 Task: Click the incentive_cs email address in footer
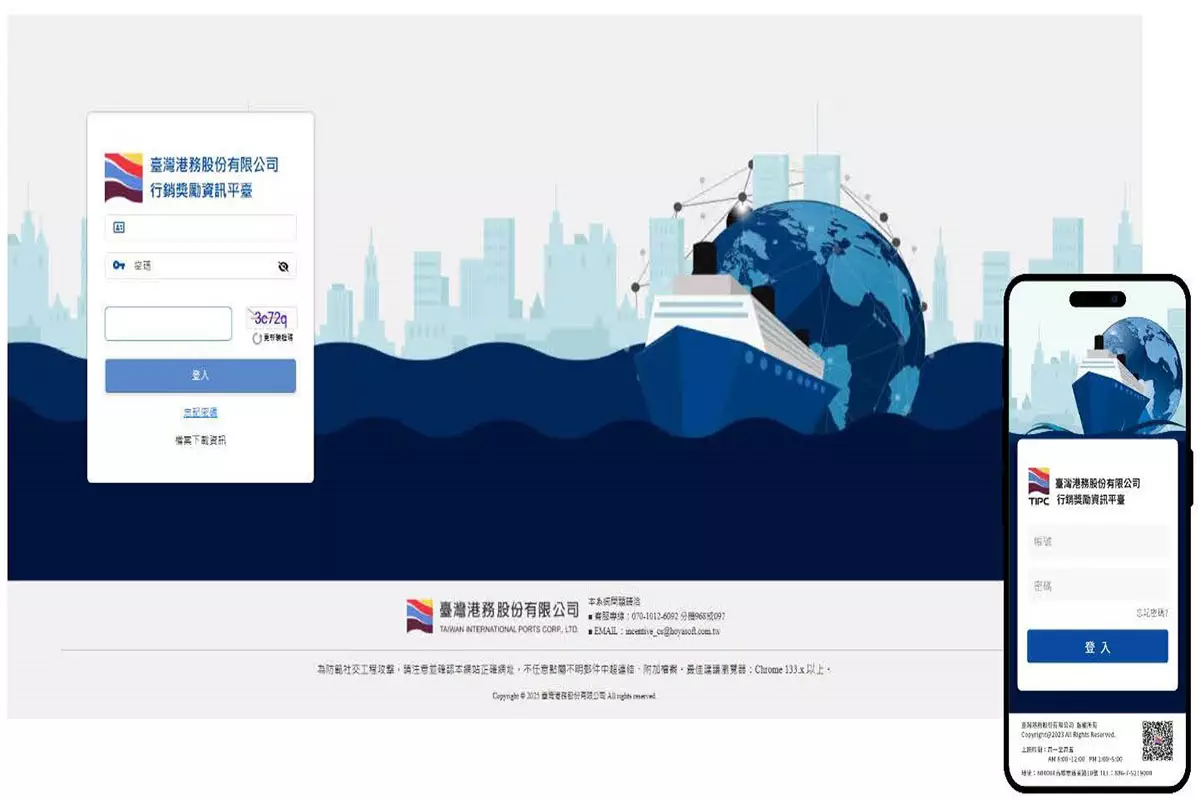click(x=672, y=632)
